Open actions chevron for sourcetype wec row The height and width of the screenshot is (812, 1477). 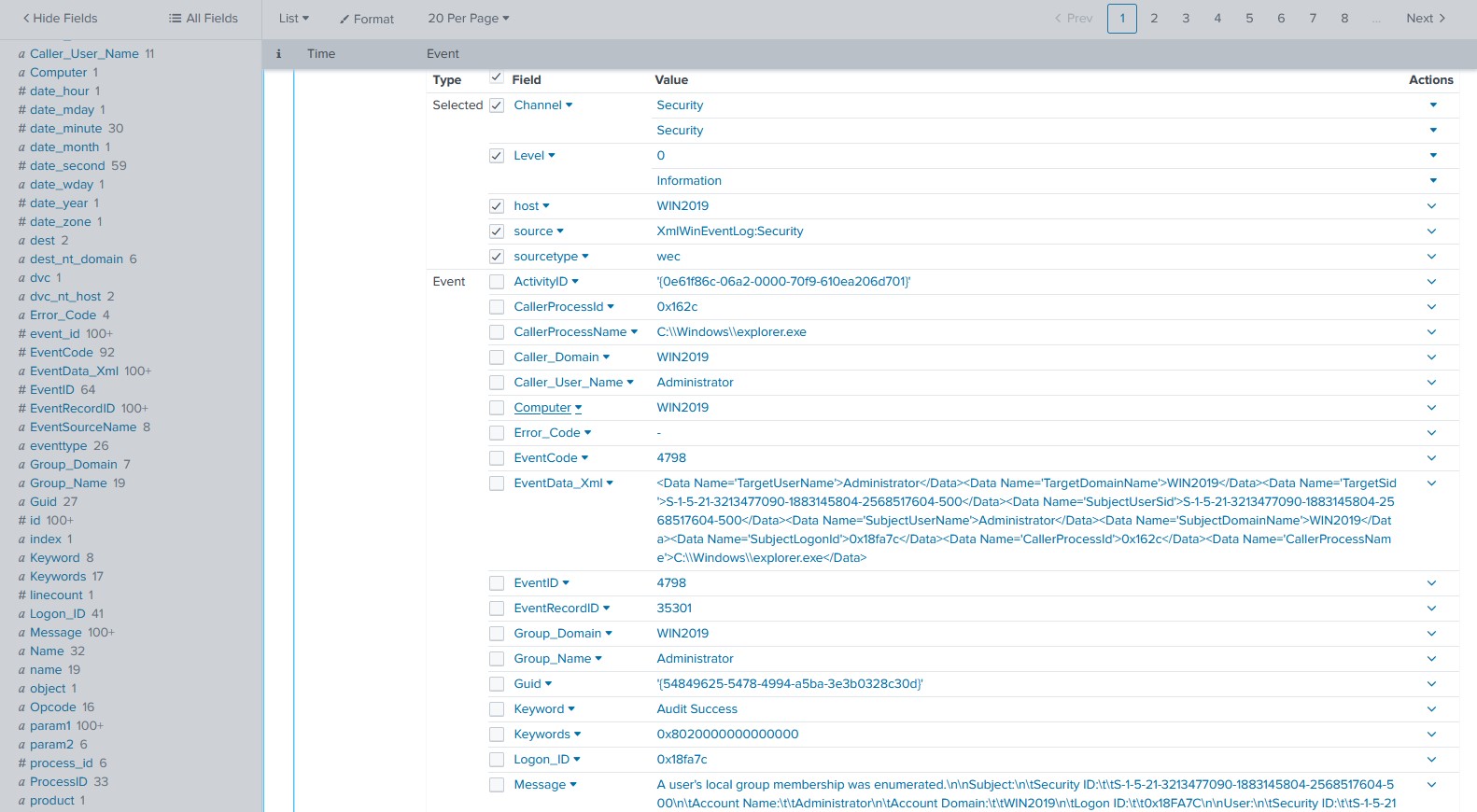coord(1432,257)
